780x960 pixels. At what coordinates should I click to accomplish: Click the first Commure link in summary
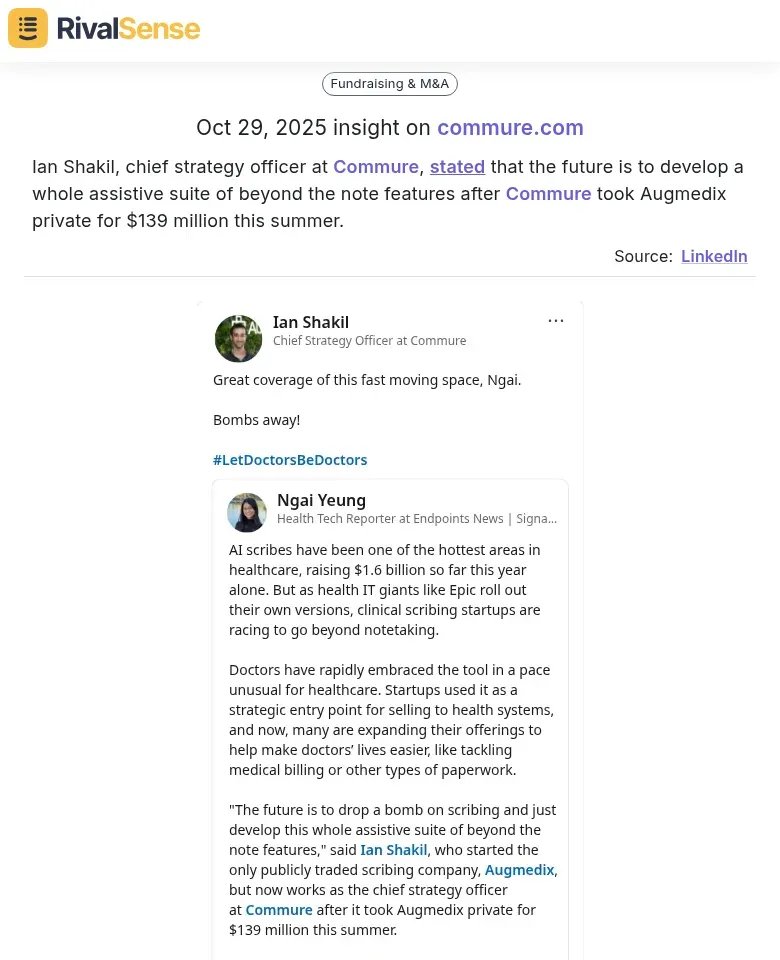click(x=376, y=167)
